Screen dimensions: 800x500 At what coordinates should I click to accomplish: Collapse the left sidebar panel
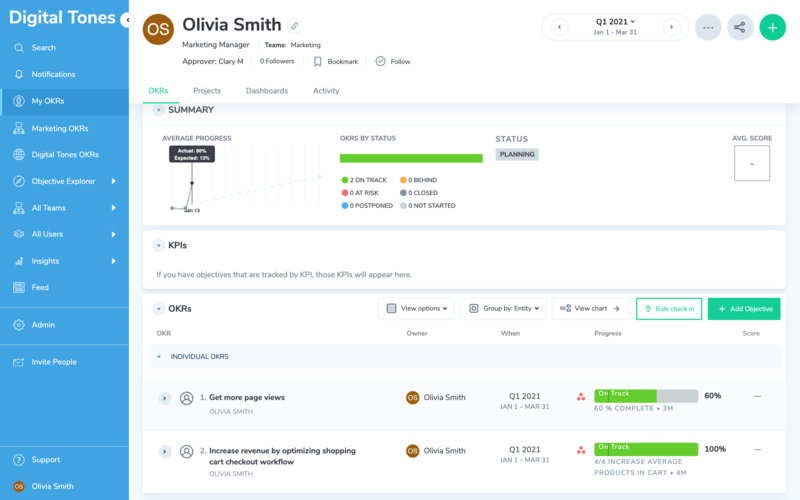125,20
